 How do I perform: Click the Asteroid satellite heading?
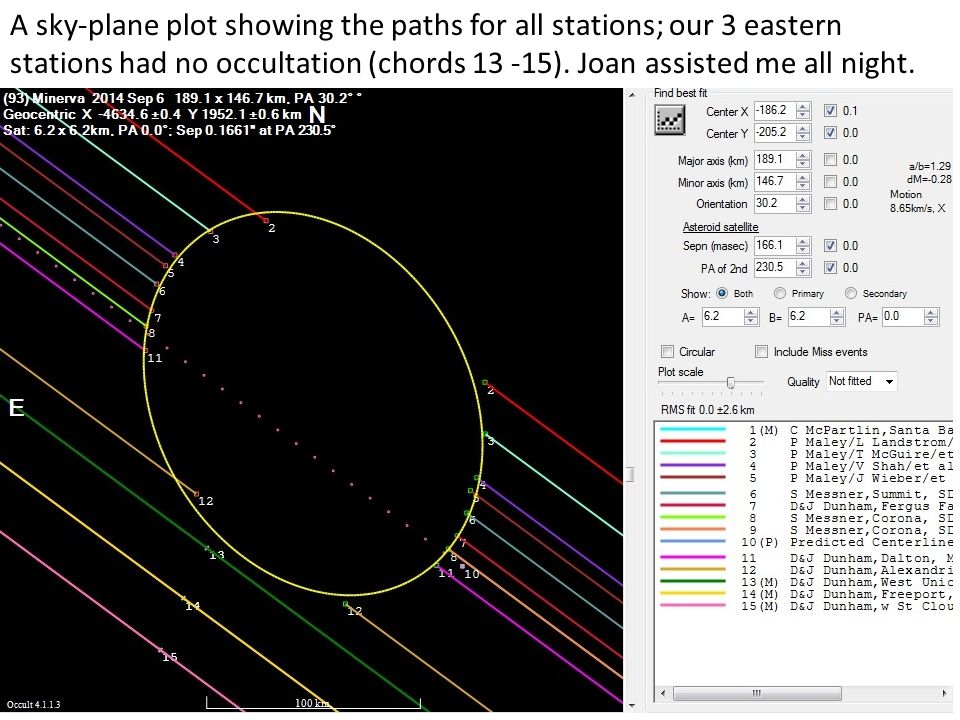click(x=721, y=227)
